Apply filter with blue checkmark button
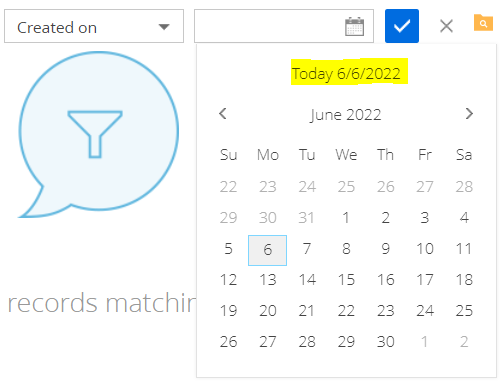Screen dimensions: 504x387 [x=402, y=26]
